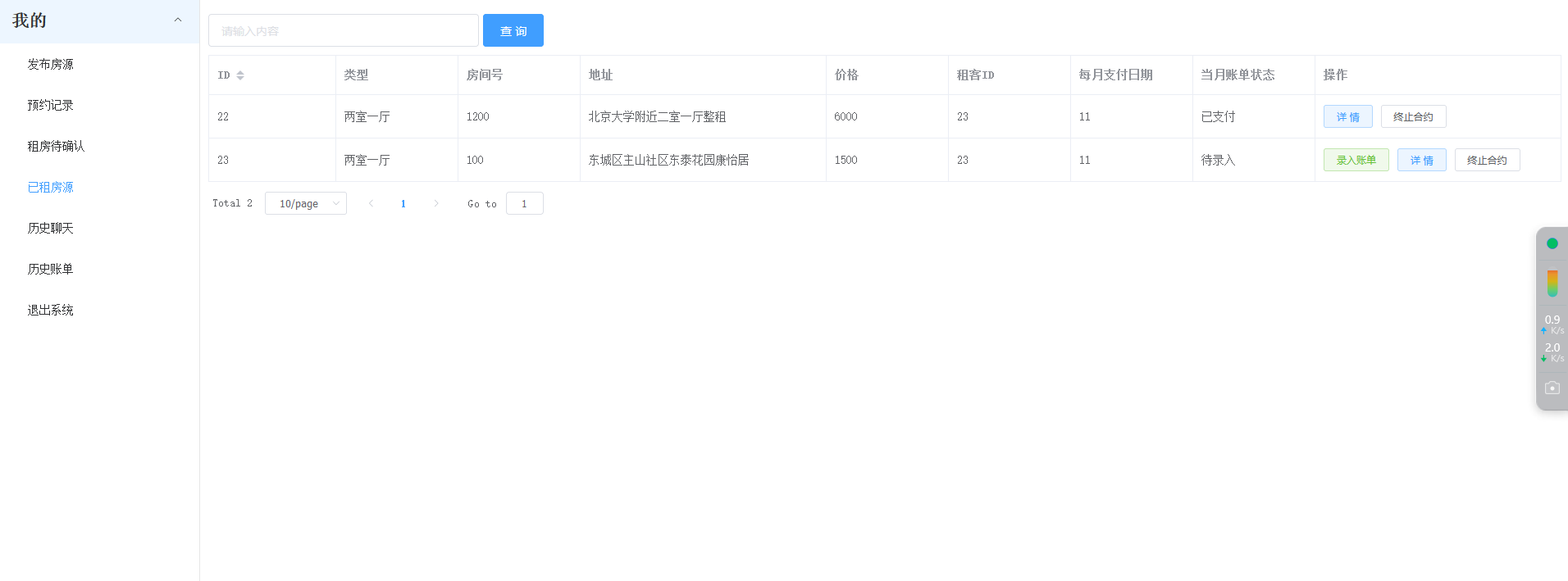Click price cell 6000
Screen dimensions: 1568x581
click(x=846, y=116)
